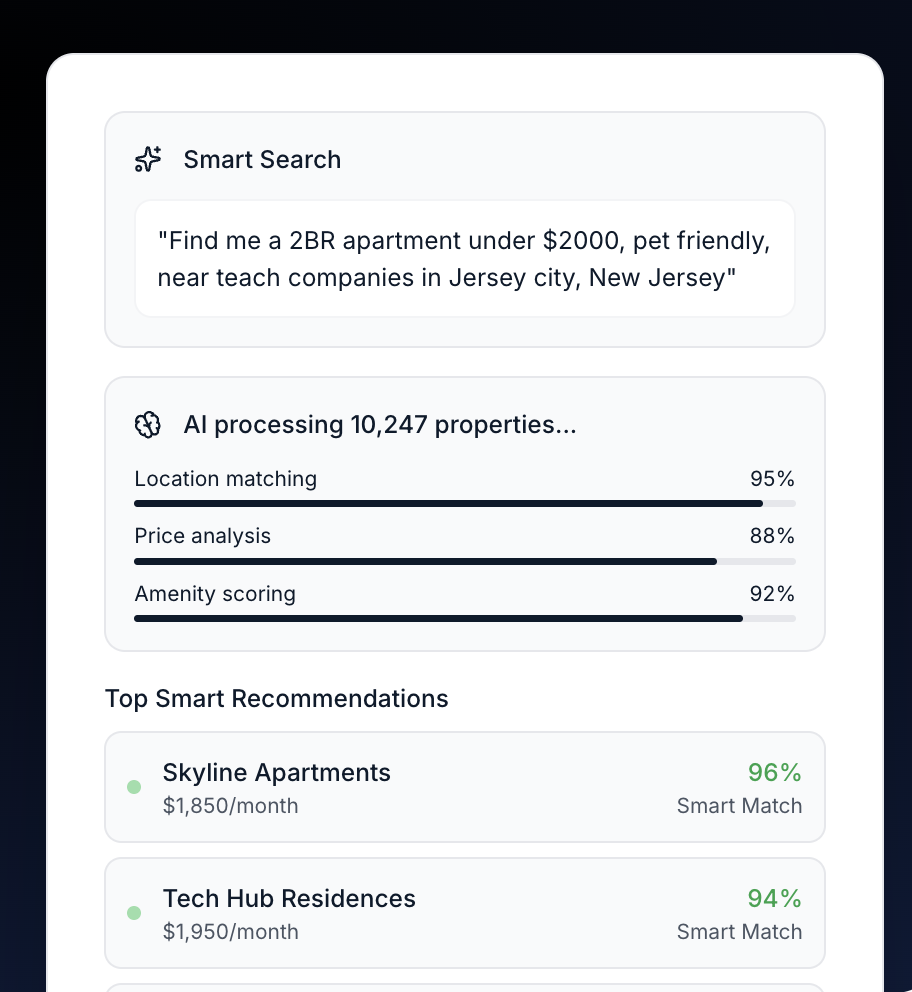This screenshot has height=992, width=912.
Task: Select the 95% Location matching value
Action: [x=772, y=478]
